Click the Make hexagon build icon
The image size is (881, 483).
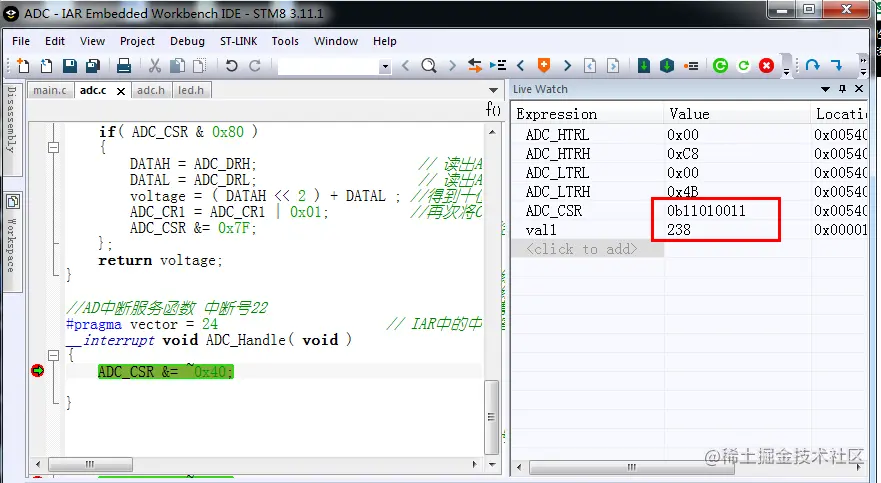click(x=667, y=66)
